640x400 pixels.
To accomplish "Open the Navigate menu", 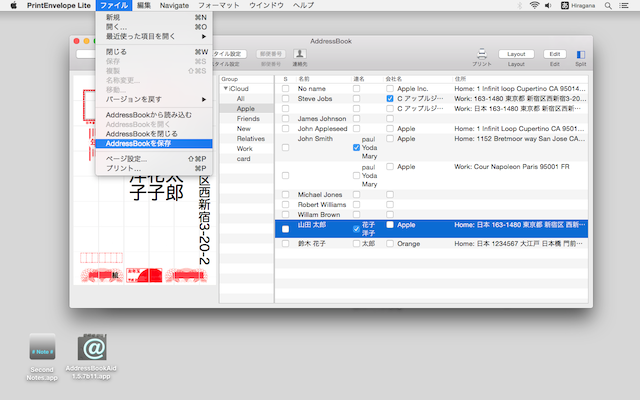I will point(174,5).
